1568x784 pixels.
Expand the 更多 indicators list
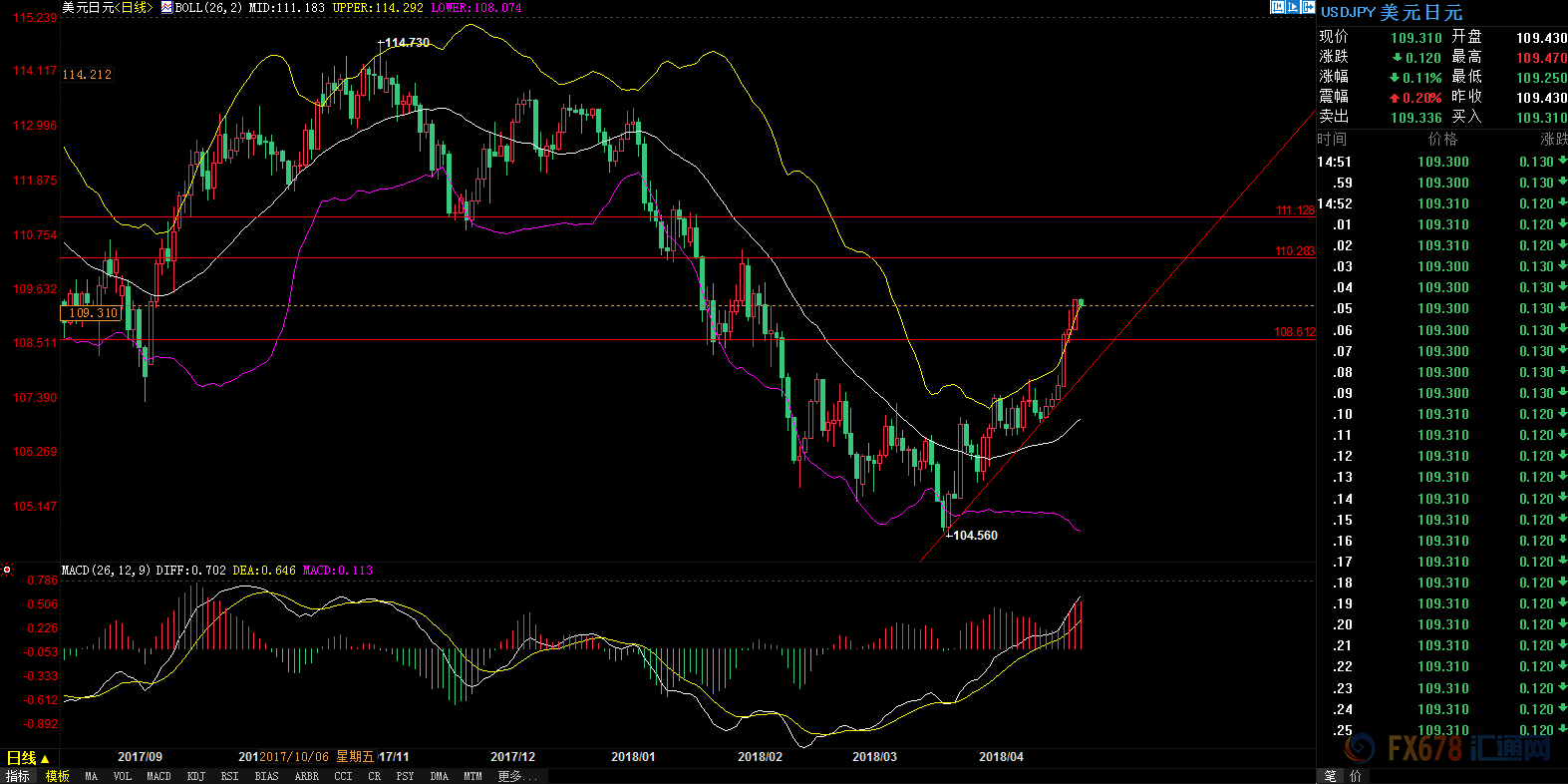(x=516, y=776)
